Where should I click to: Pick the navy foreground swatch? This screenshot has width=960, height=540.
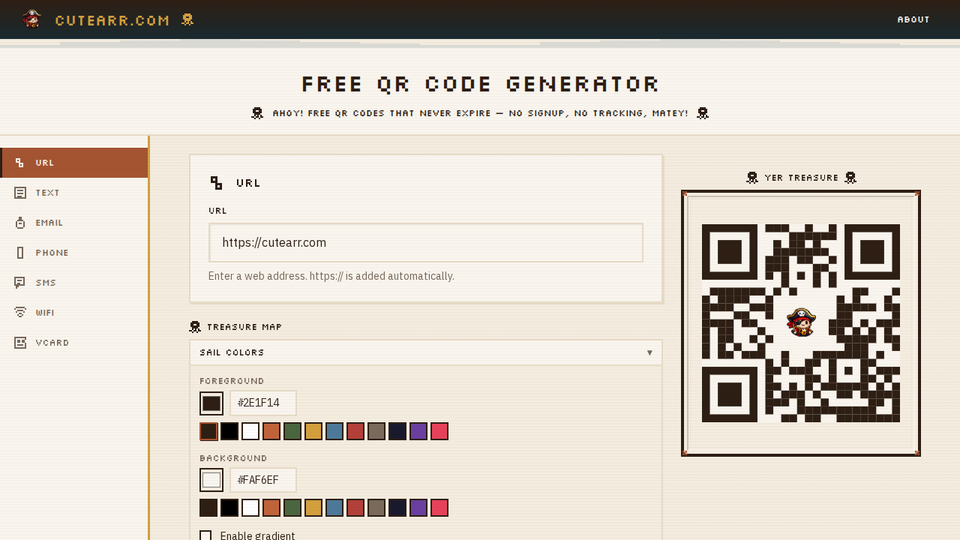[397, 431]
